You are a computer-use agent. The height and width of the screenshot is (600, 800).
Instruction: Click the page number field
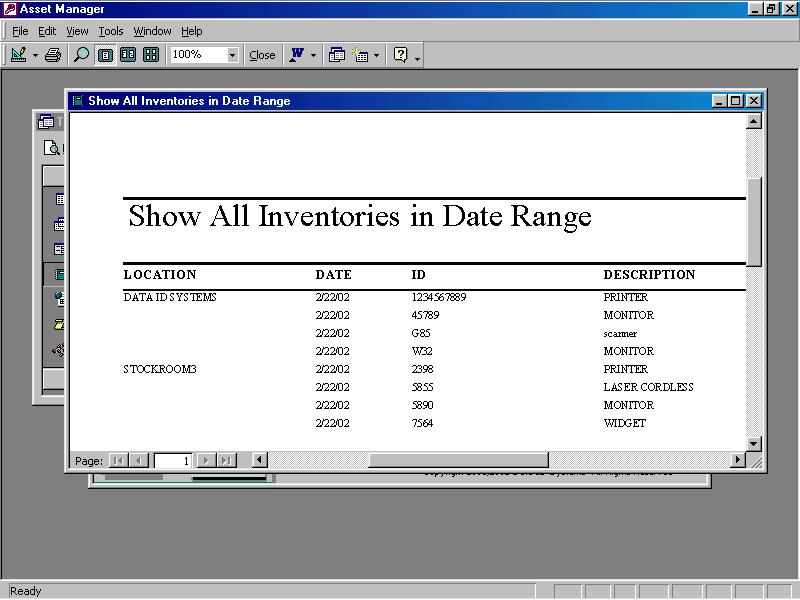click(172, 461)
